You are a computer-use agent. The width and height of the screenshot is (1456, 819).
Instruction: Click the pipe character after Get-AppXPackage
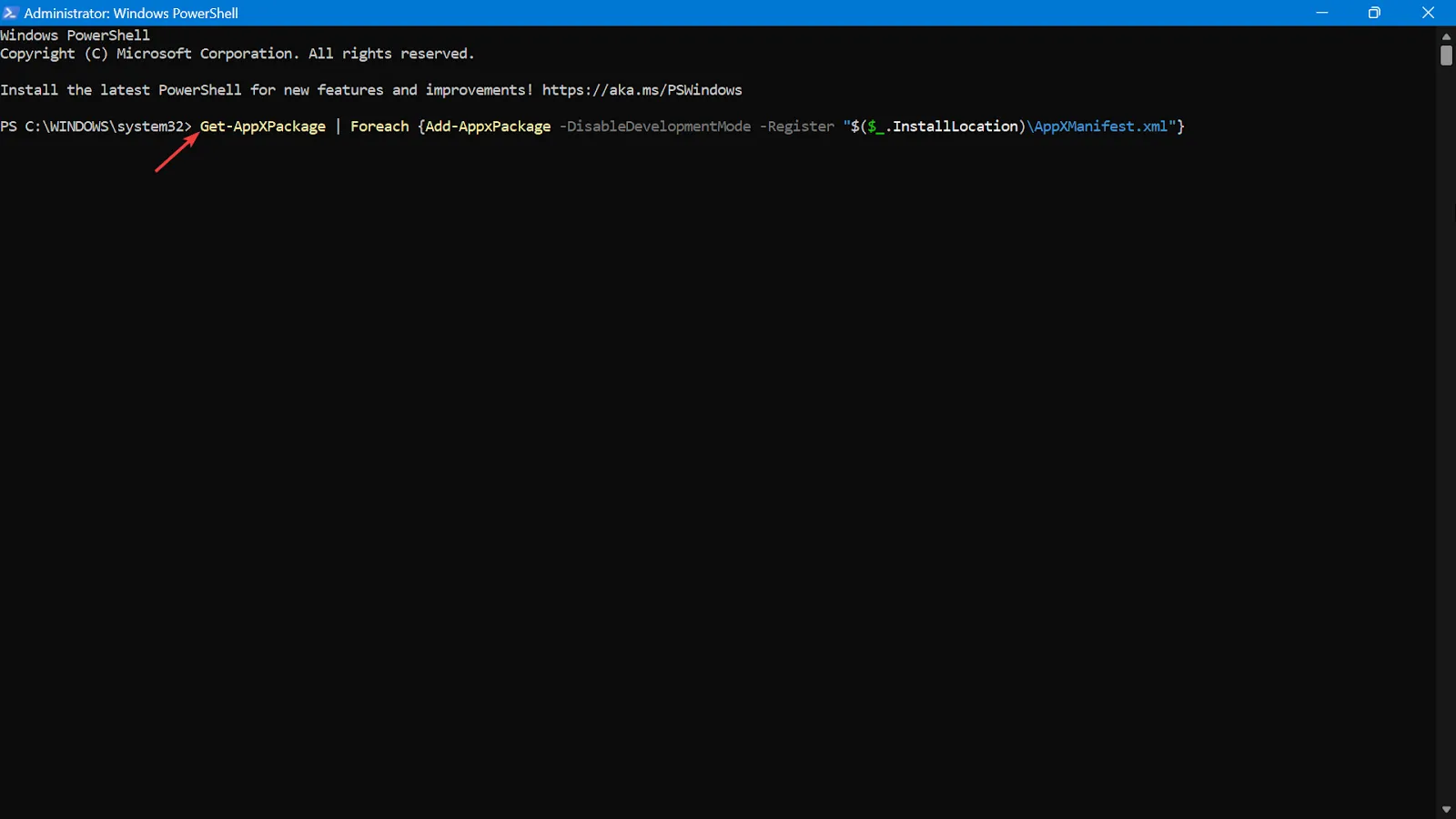coord(338,126)
